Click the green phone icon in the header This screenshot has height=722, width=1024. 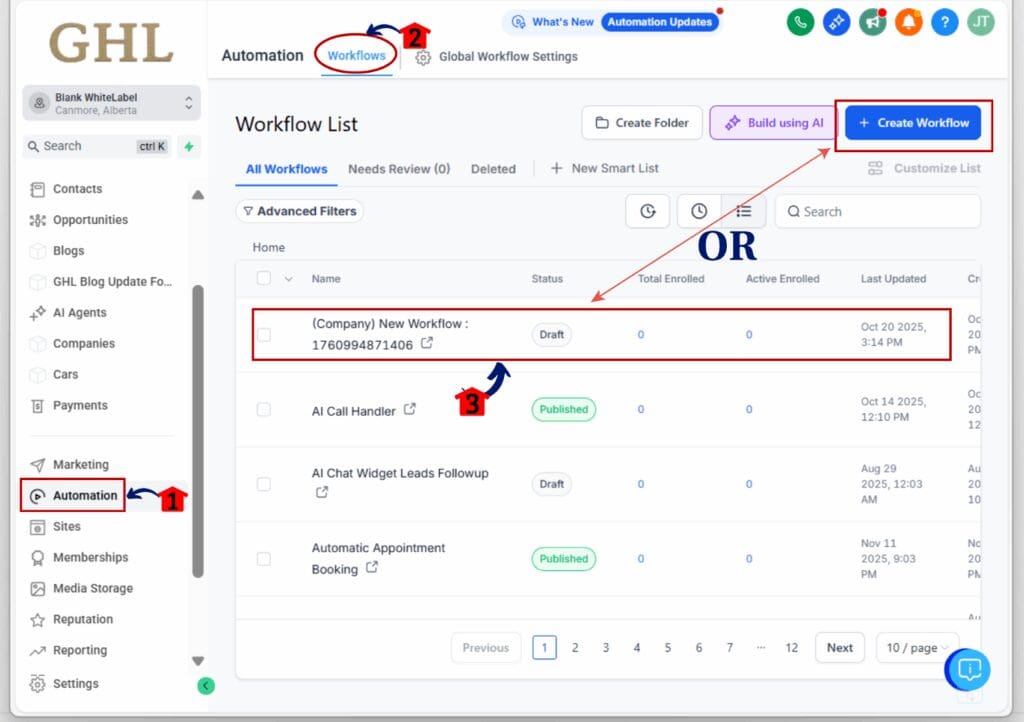pyautogui.click(x=800, y=21)
